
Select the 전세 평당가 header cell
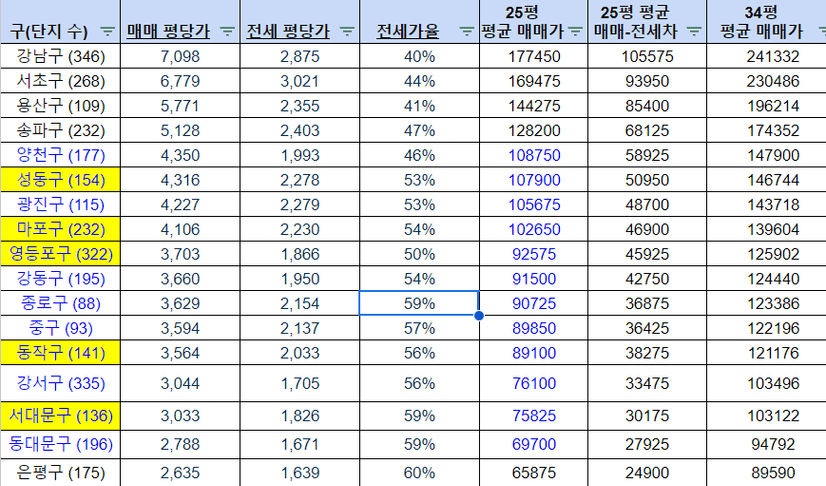click(300, 22)
